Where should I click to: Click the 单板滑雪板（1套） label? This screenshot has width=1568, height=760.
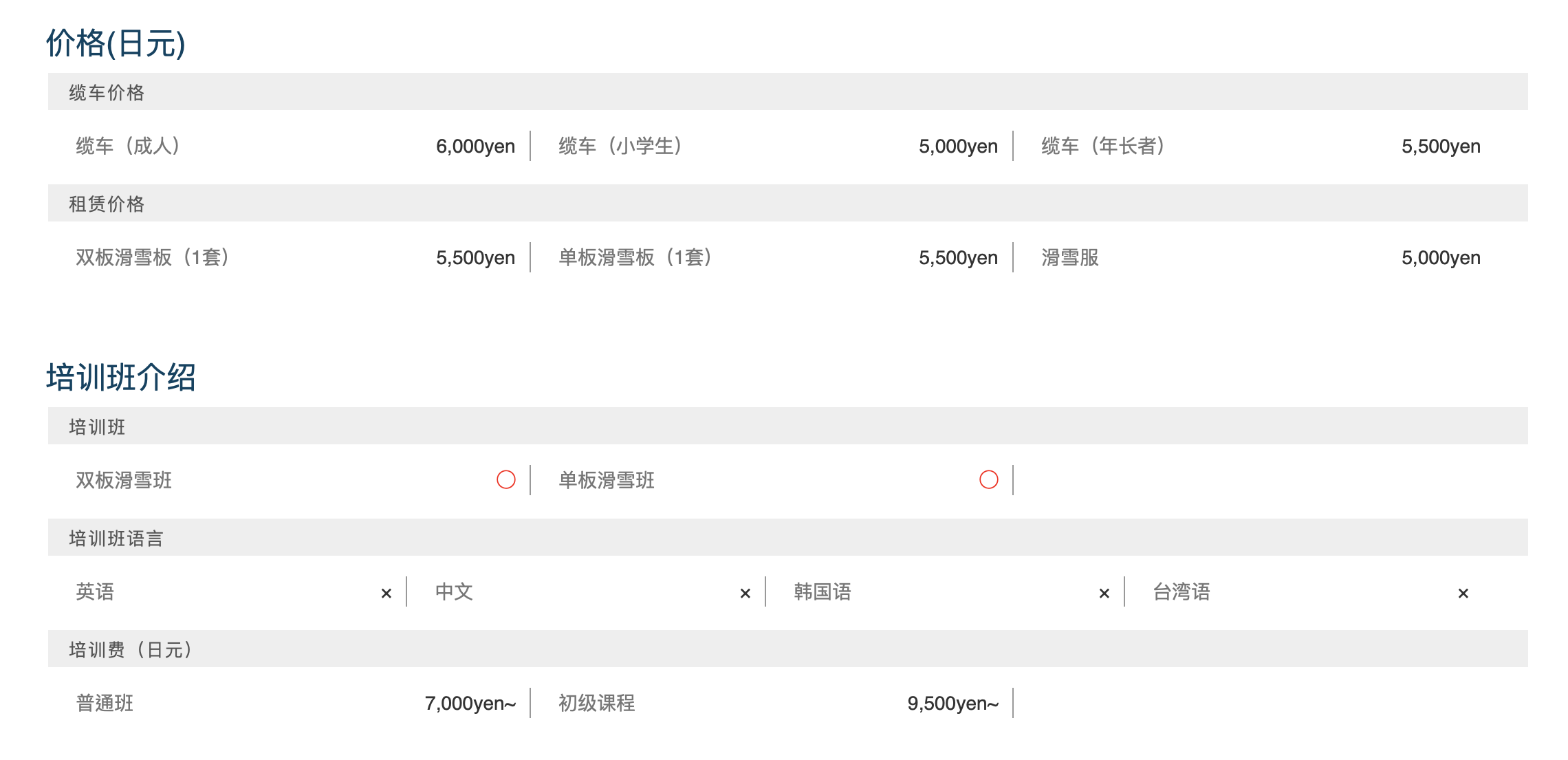[635, 257]
